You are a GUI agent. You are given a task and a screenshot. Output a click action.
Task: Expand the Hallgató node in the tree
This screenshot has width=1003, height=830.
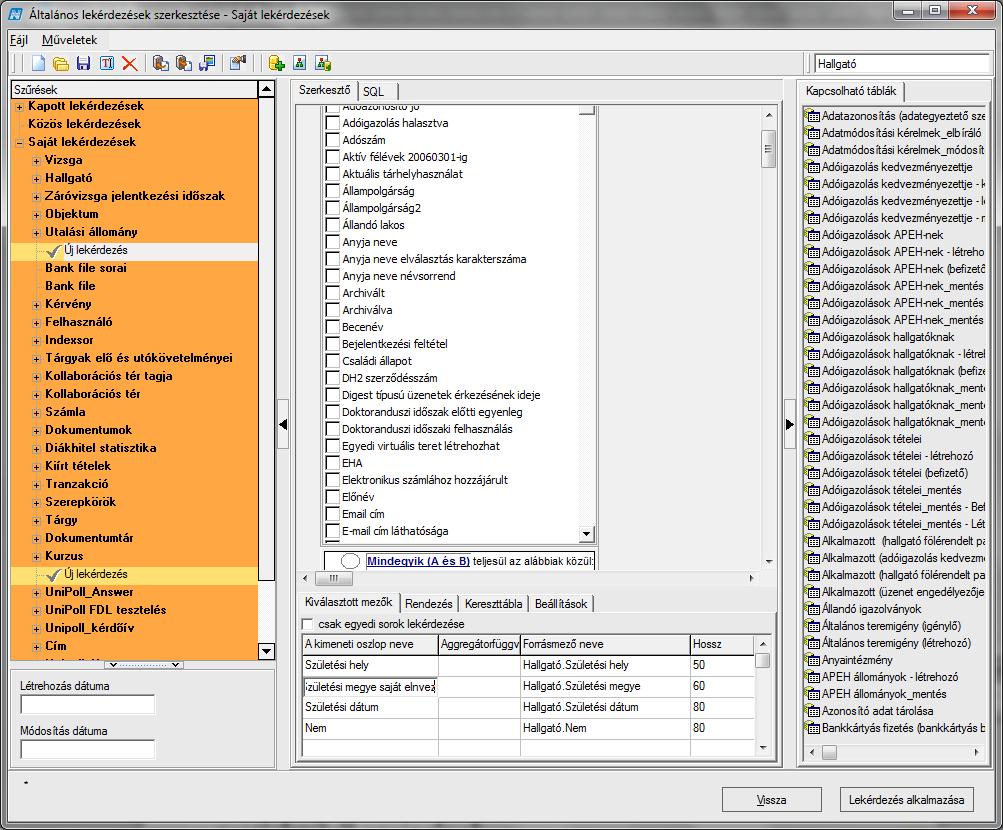(x=36, y=178)
